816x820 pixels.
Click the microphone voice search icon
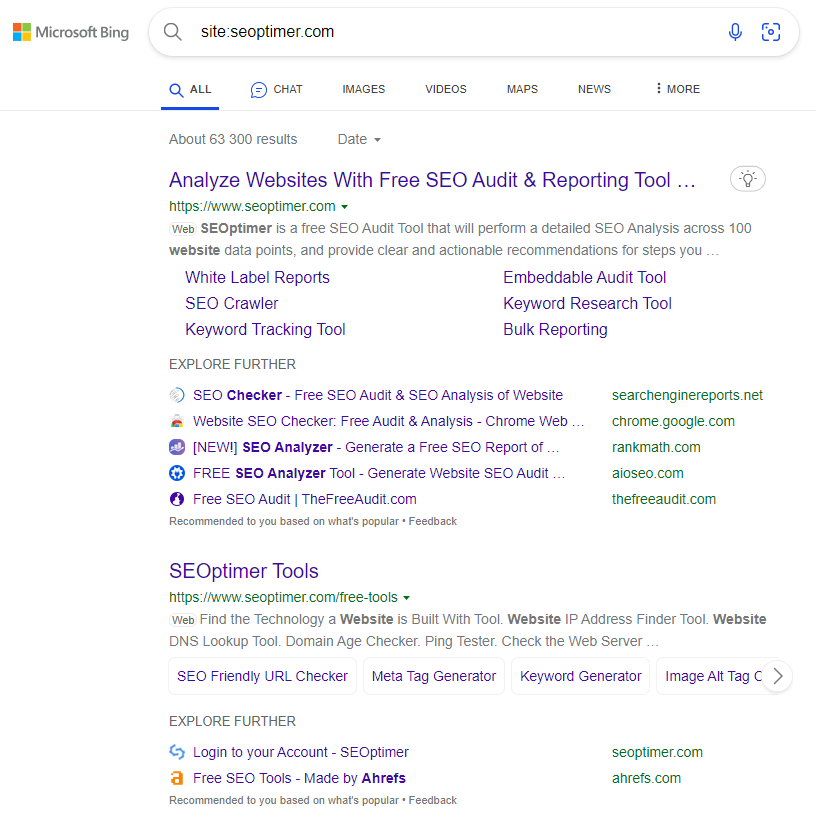[x=735, y=32]
